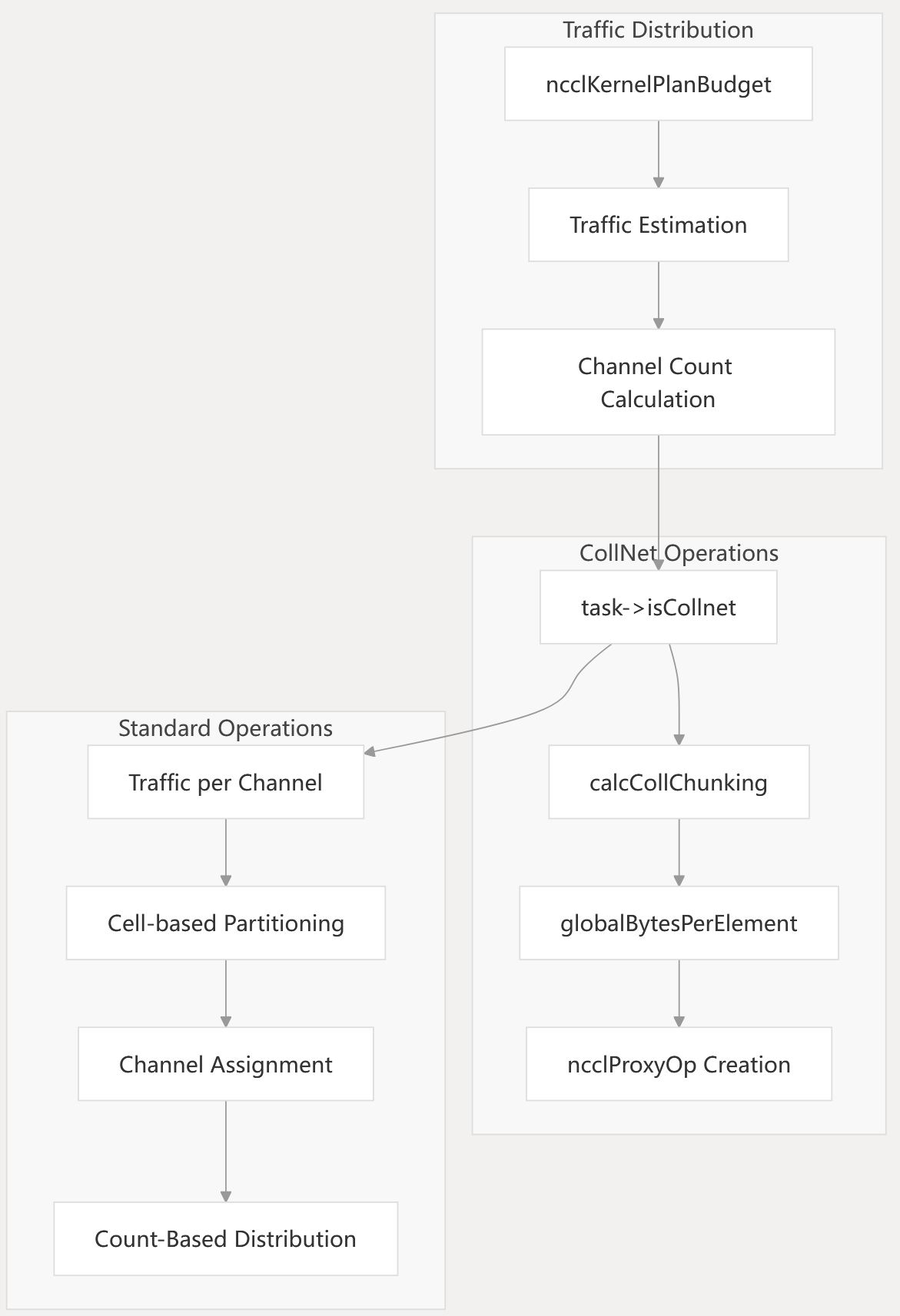Select the Channel Assignment node
This screenshot has width=900, height=1316.
click(x=225, y=1064)
